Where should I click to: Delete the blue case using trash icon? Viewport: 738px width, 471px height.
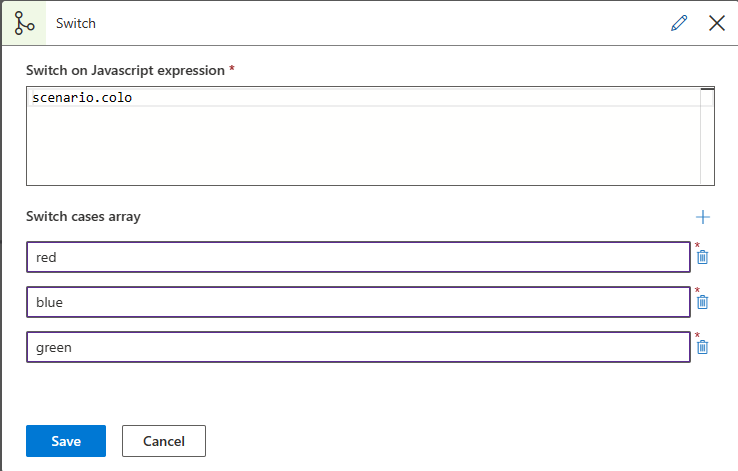pyautogui.click(x=703, y=302)
